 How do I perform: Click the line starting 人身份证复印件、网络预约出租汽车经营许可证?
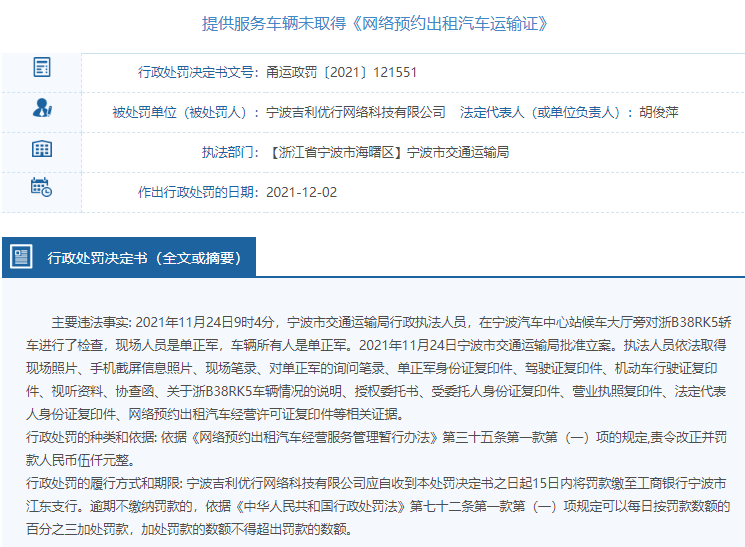(215, 414)
